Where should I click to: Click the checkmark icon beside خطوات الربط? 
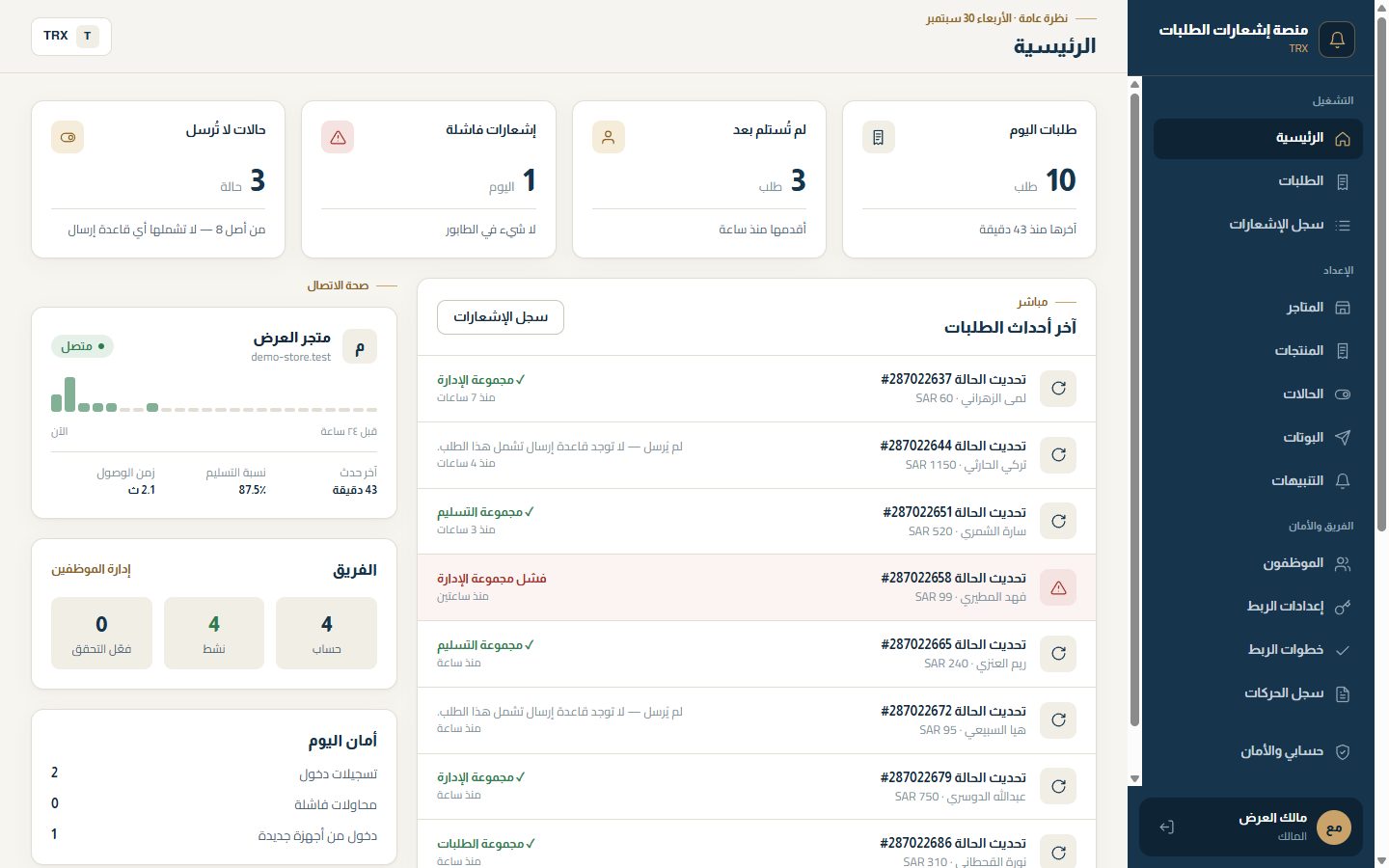pos(1342,650)
